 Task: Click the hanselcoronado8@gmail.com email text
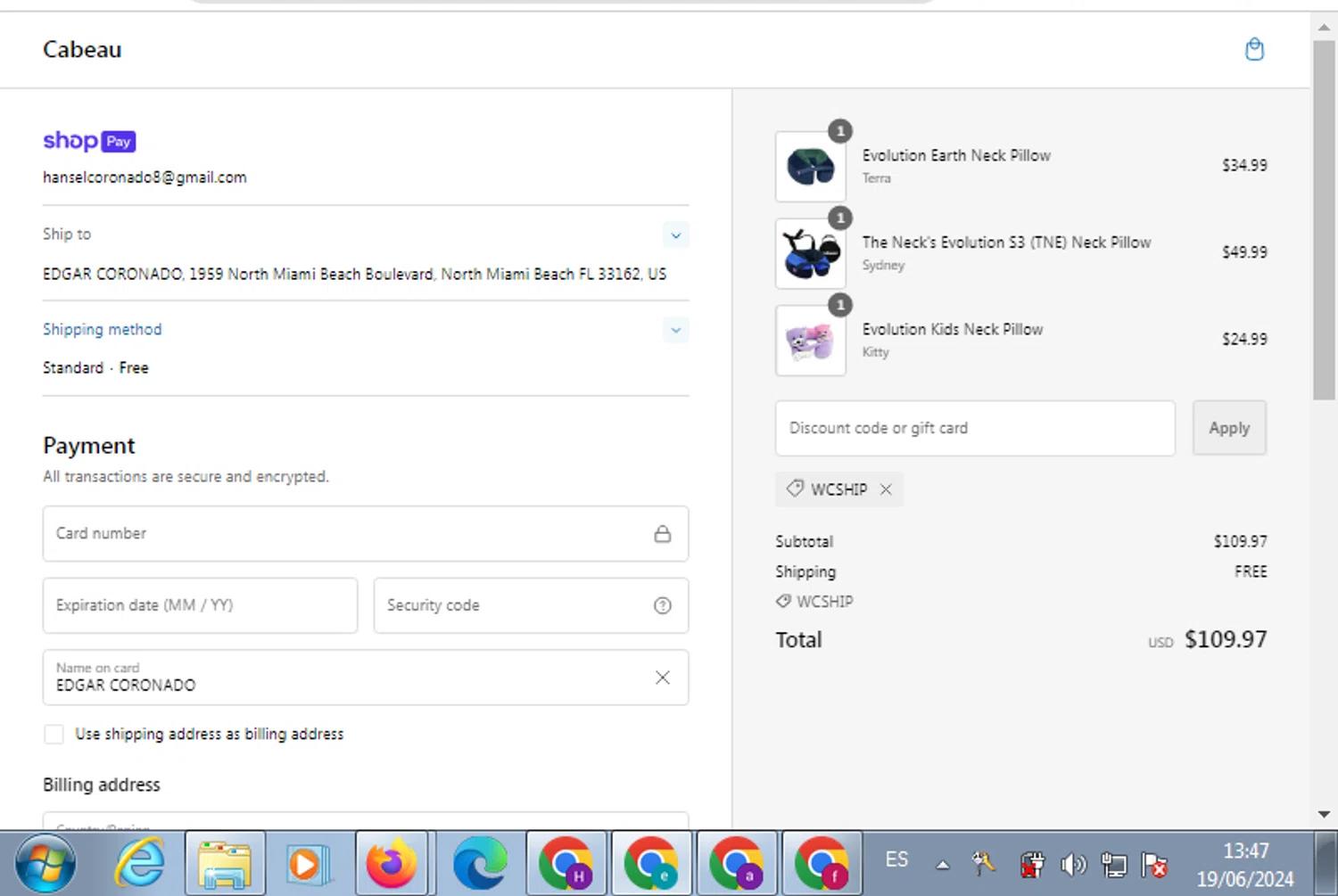pos(145,177)
